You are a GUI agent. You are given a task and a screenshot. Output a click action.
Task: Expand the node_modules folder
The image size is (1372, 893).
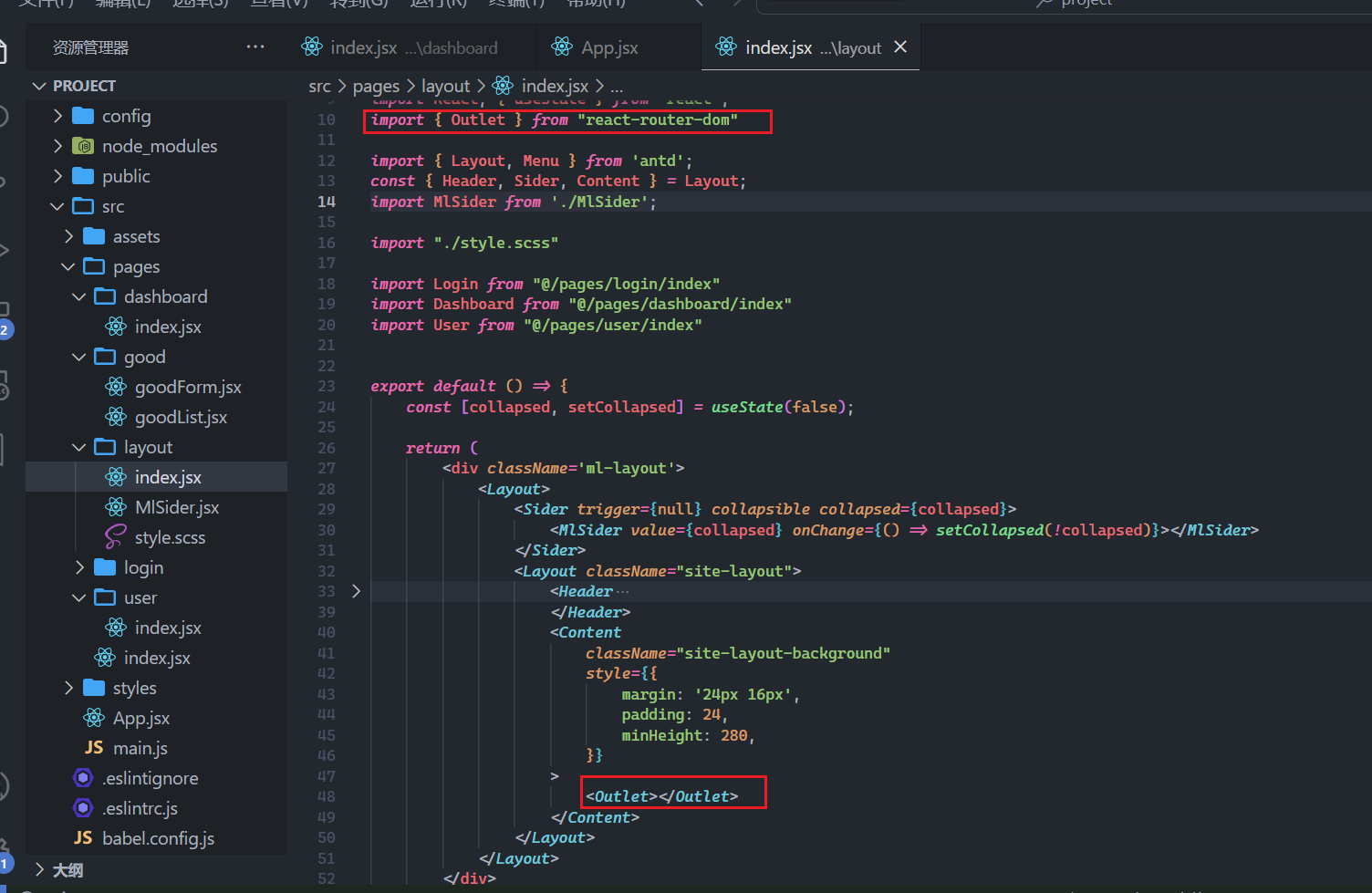tap(58, 146)
